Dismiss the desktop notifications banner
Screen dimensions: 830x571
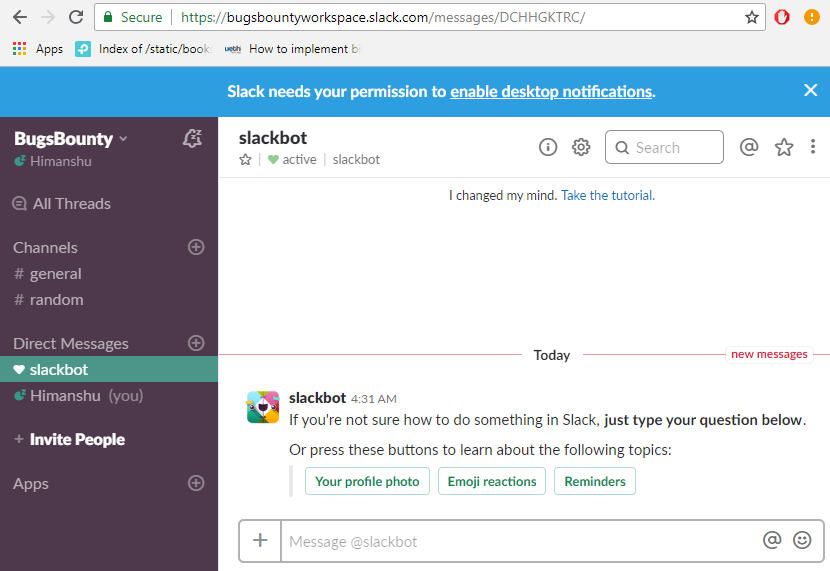(x=811, y=91)
